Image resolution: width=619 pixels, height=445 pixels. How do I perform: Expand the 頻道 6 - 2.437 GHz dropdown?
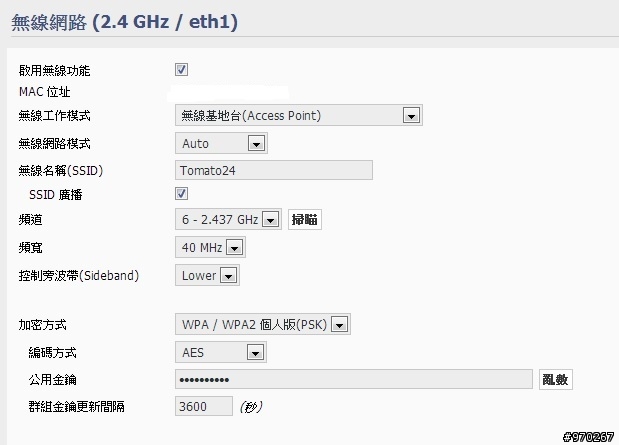(228, 219)
